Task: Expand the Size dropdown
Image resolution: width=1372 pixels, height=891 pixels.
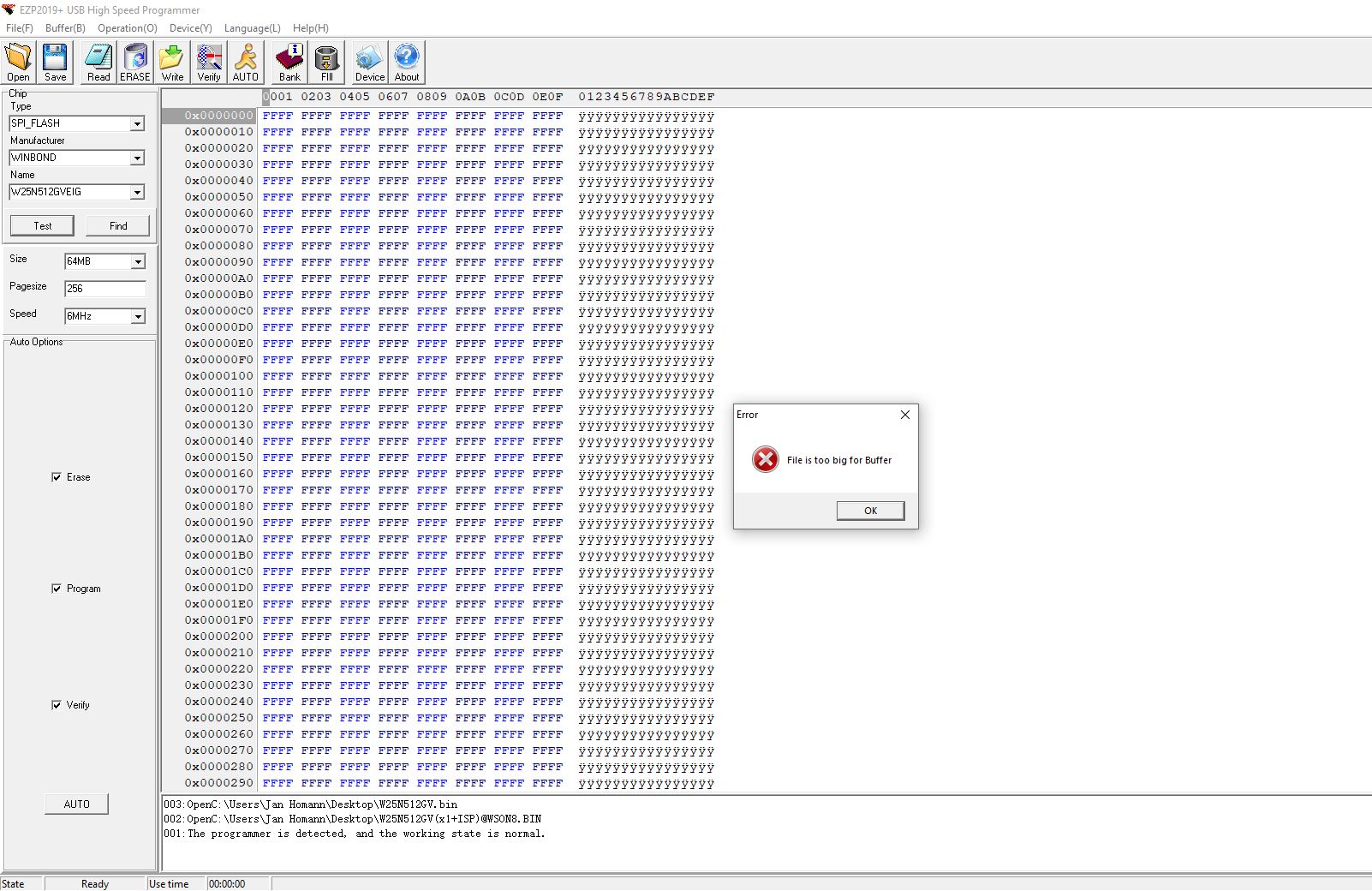Action: [x=138, y=262]
